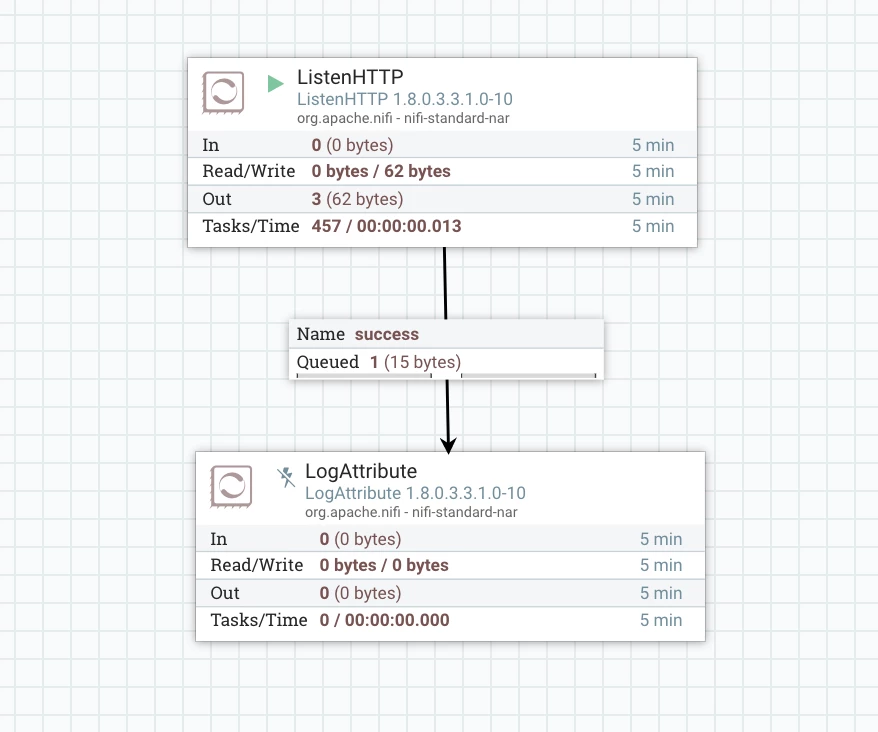878x732 pixels.
Task: Click the ListenHTTP processor icon
Action: pyautogui.click(x=223, y=92)
